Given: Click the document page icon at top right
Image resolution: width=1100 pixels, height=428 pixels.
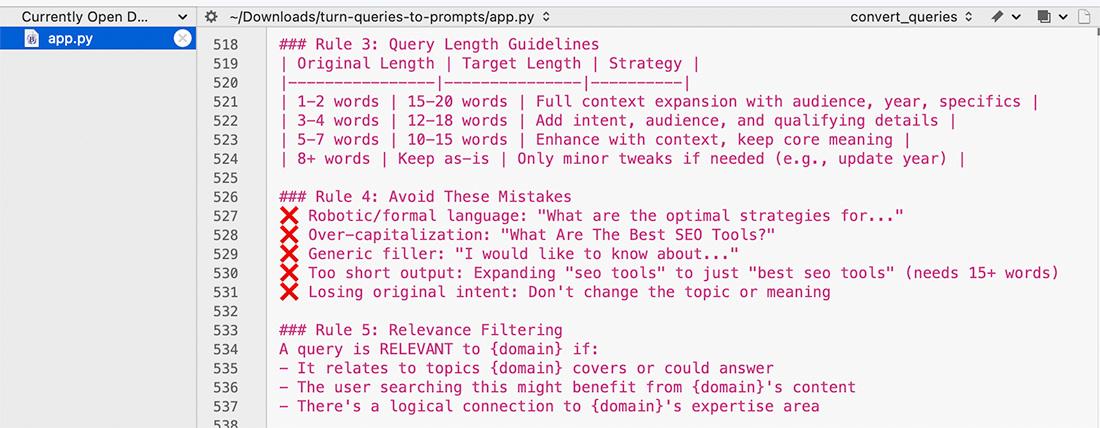Looking at the screenshot, I should tap(1087, 17).
